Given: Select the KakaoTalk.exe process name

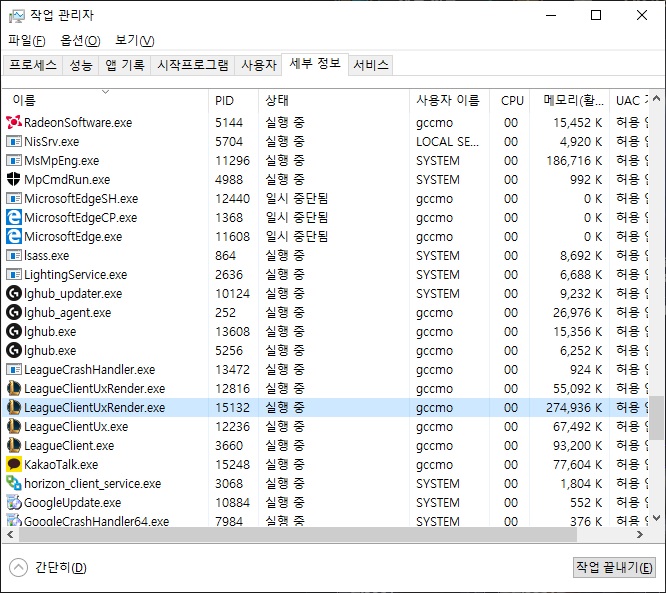Looking at the screenshot, I should (61, 464).
